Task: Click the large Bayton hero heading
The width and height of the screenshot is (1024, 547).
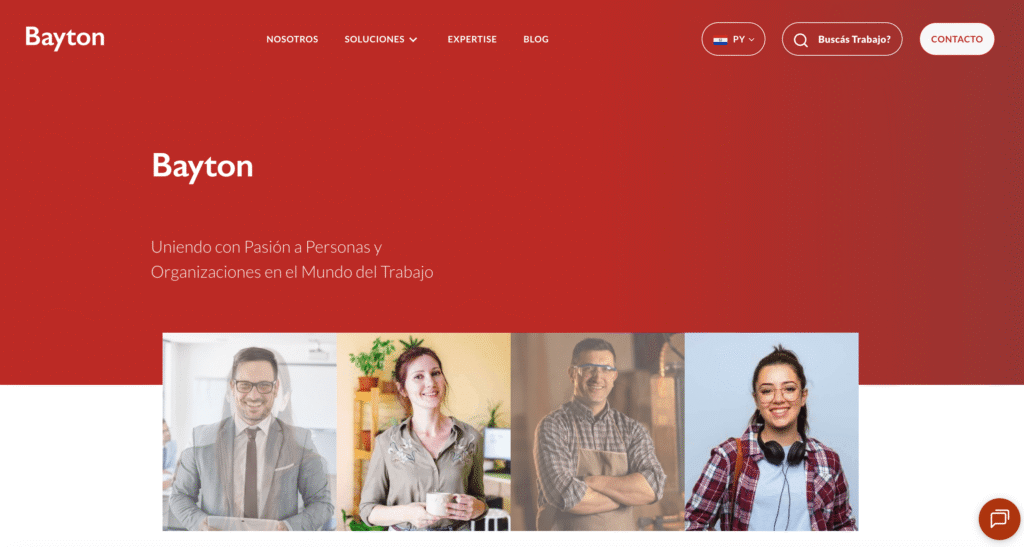Action: 202,166
